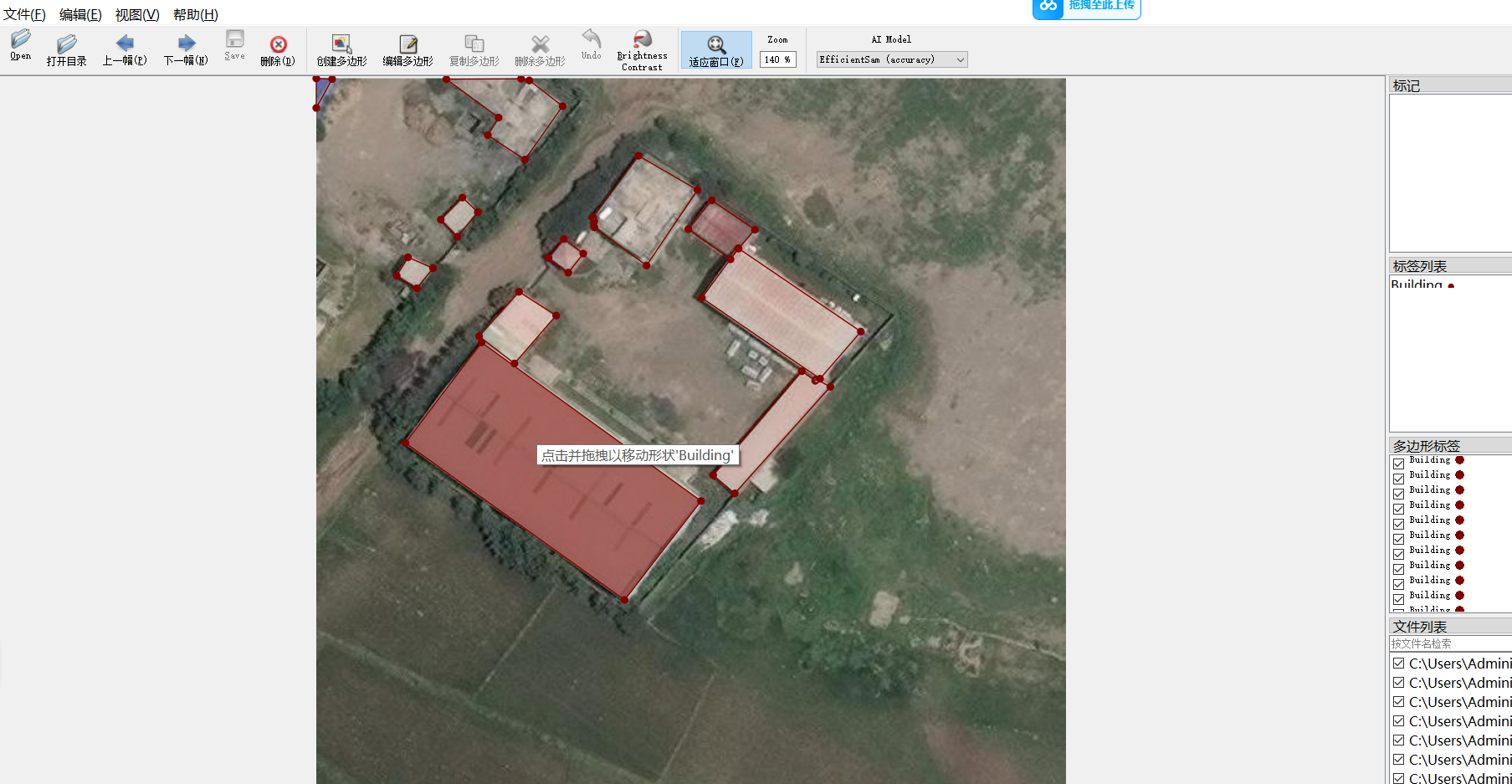The width and height of the screenshot is (1512, 784).
Task: Open the 编辑(E) menu
Action: coord(80,14)
